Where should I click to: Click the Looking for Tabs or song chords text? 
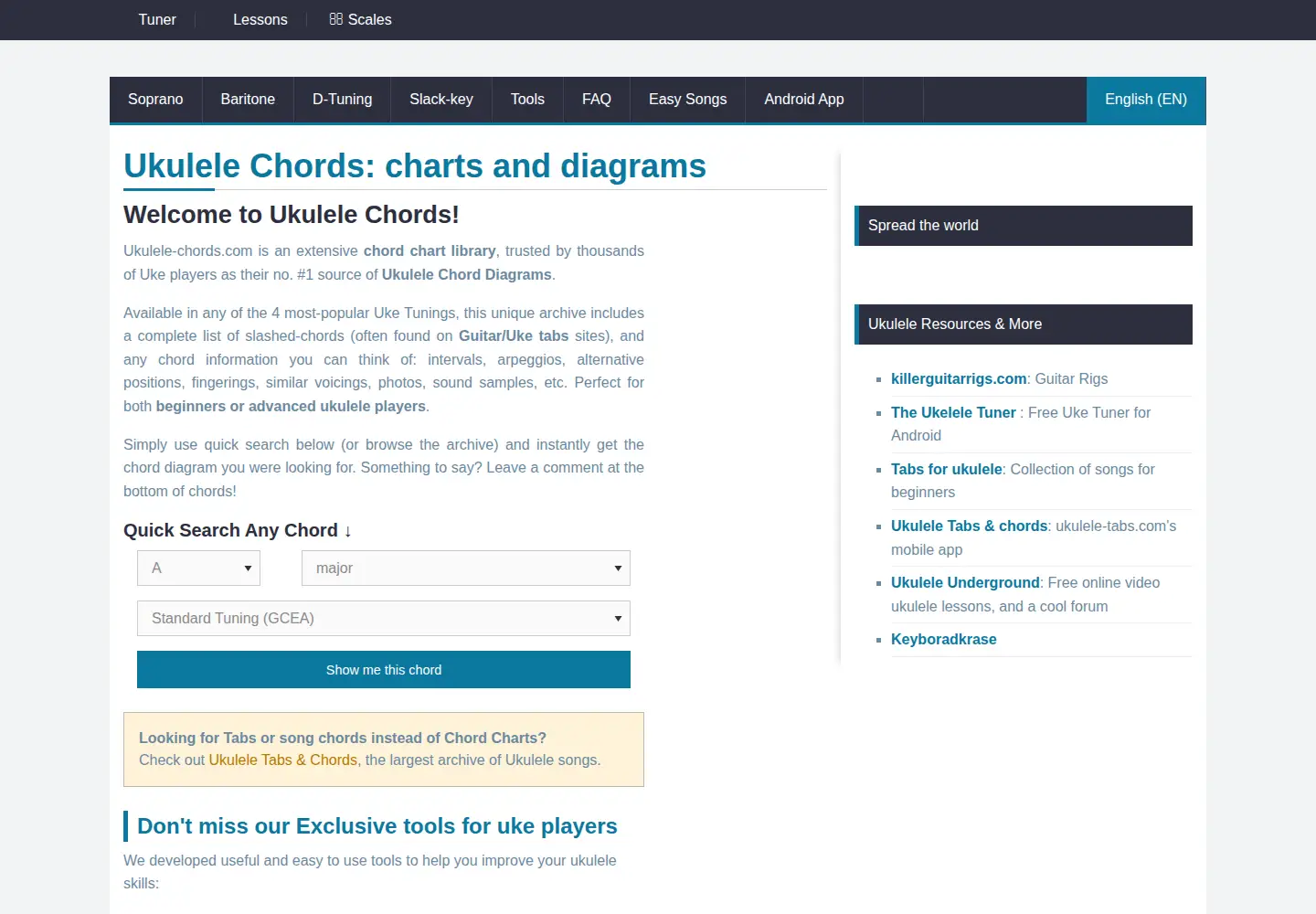343,739
